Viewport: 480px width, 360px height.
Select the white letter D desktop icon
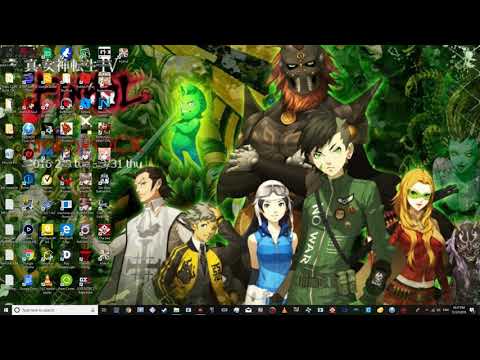coord(66,255)
